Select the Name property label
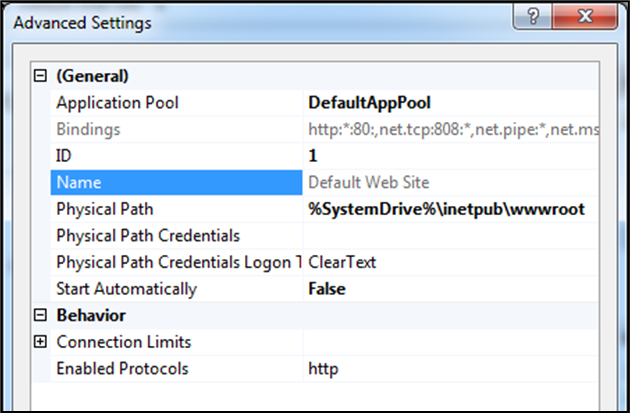Screen dimensions: 630x413 click(x=176, y=182)
